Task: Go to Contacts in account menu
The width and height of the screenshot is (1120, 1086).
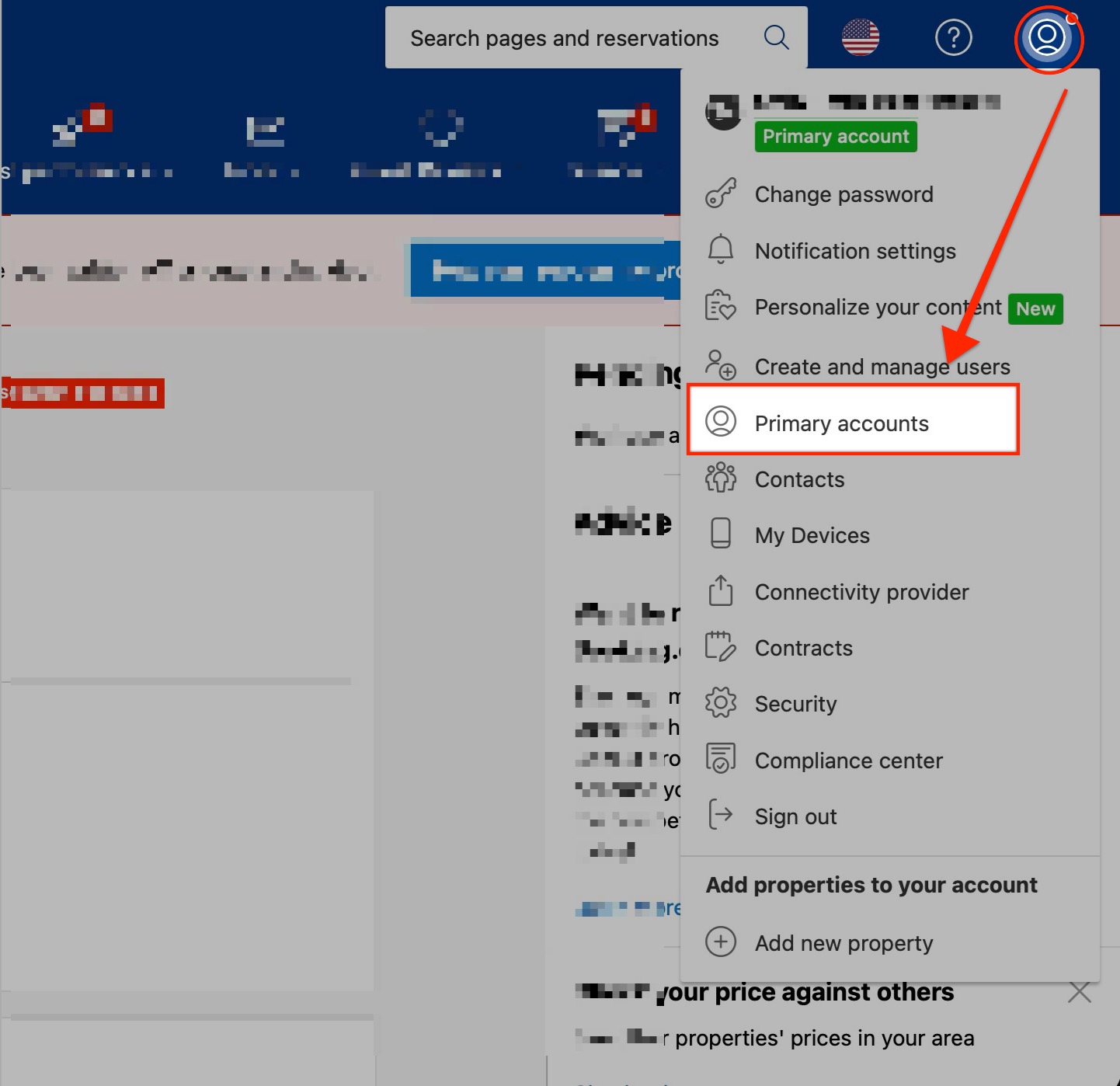Action: [x=799, y=479]
